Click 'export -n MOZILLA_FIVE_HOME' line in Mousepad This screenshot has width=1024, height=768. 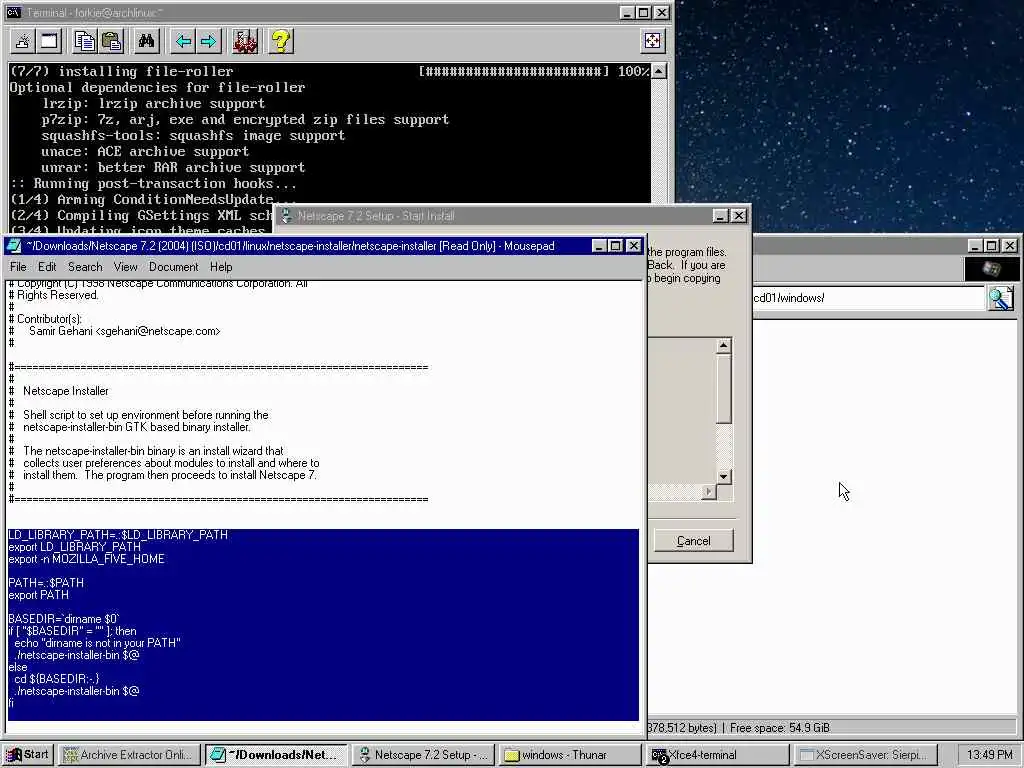tap(86, 559)
